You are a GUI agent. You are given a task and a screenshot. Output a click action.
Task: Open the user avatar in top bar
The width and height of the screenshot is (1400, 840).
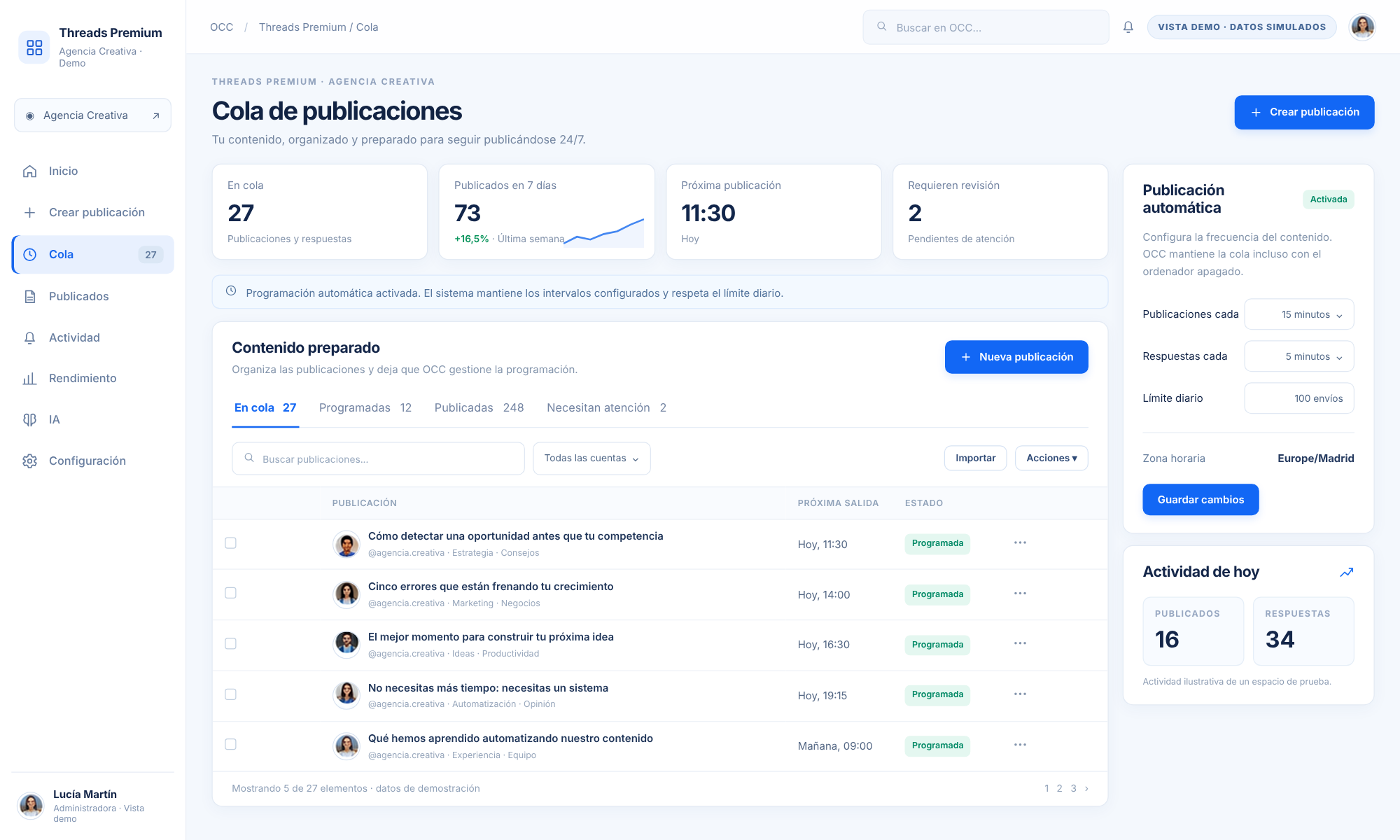(1362, 27)
